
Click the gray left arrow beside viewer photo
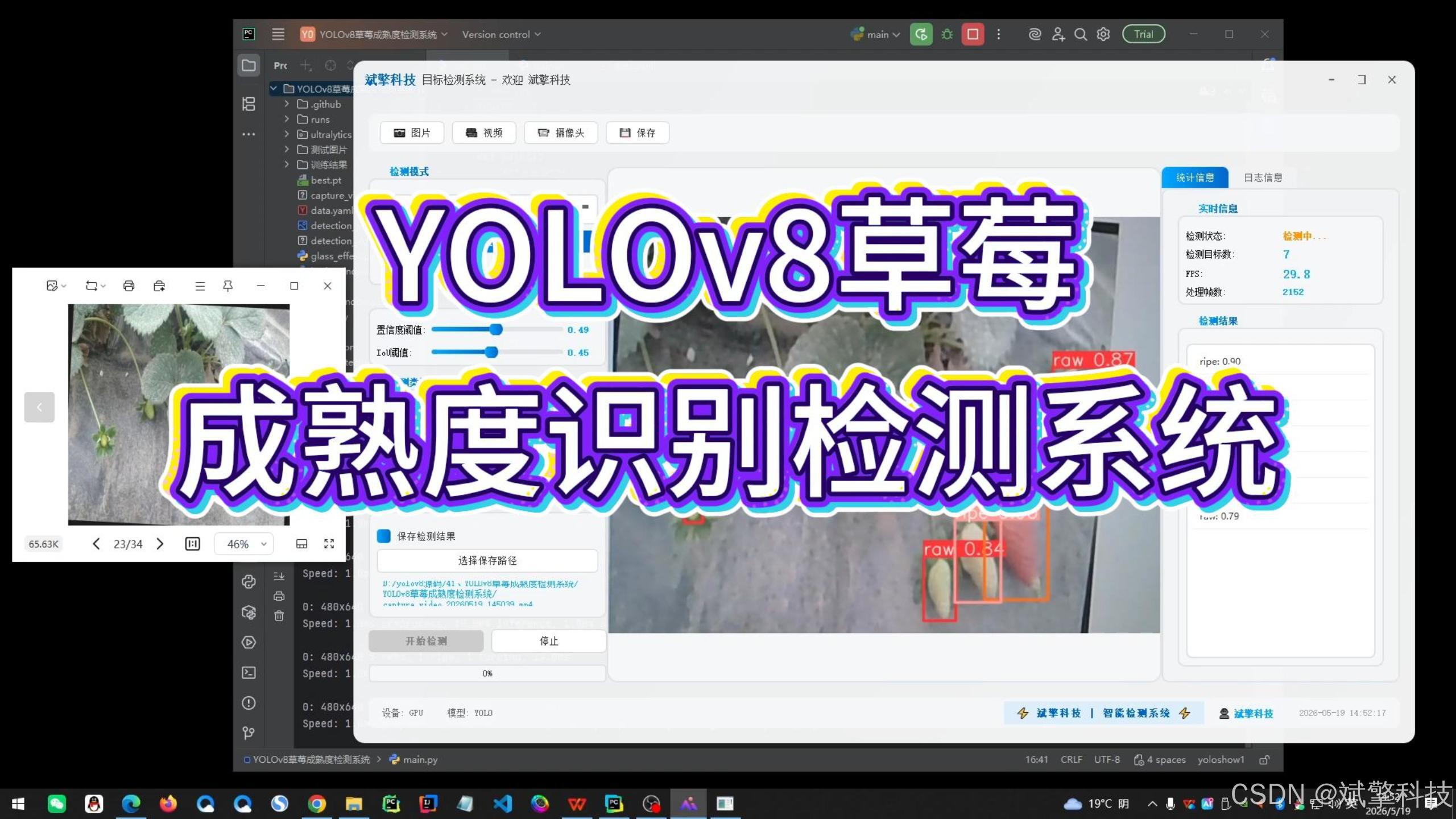(x=39, y=407)
